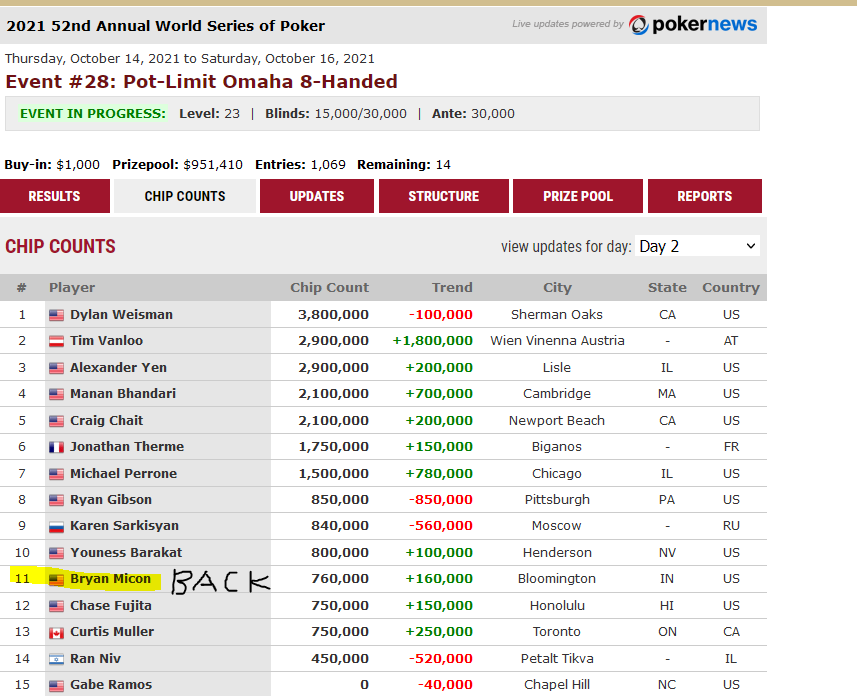Screen dimensions: 857x696
Task: Click the PokerNews logo
Action: 692,25
